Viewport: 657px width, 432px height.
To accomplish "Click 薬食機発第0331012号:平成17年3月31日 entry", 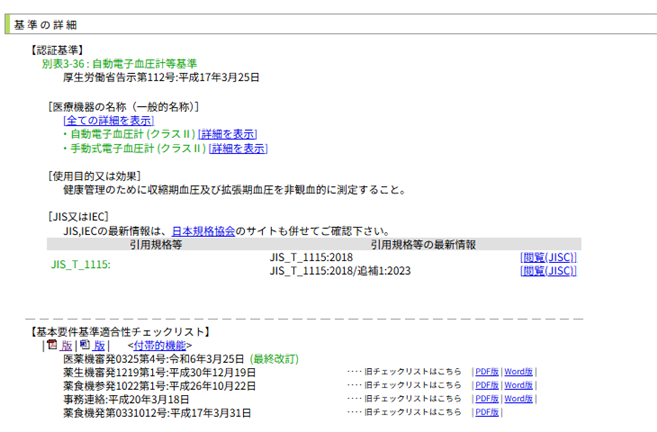I will coord(157,413).
